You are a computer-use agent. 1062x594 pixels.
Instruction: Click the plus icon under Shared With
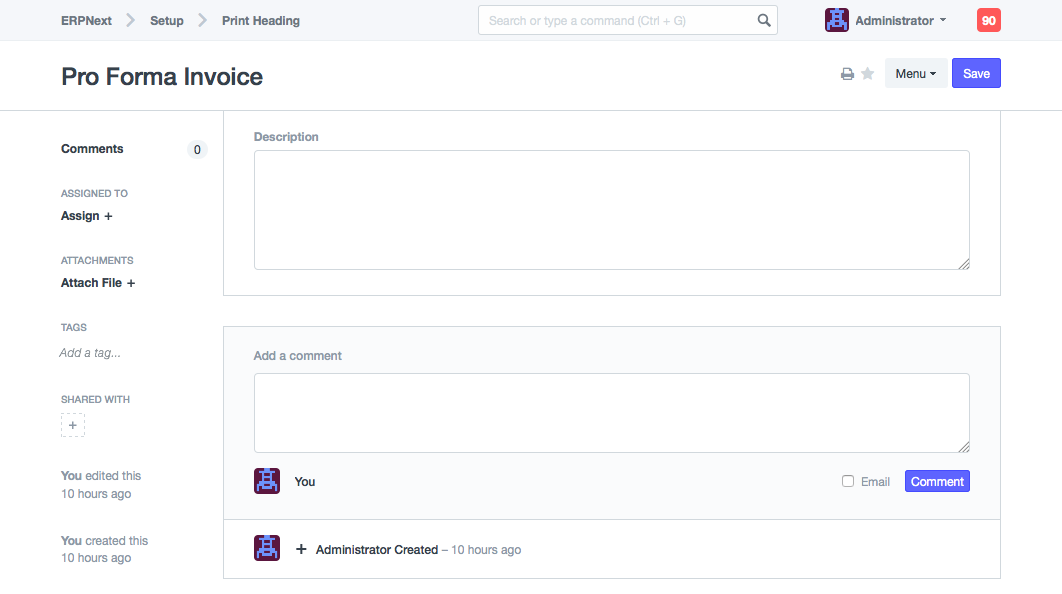coord(73,425)
